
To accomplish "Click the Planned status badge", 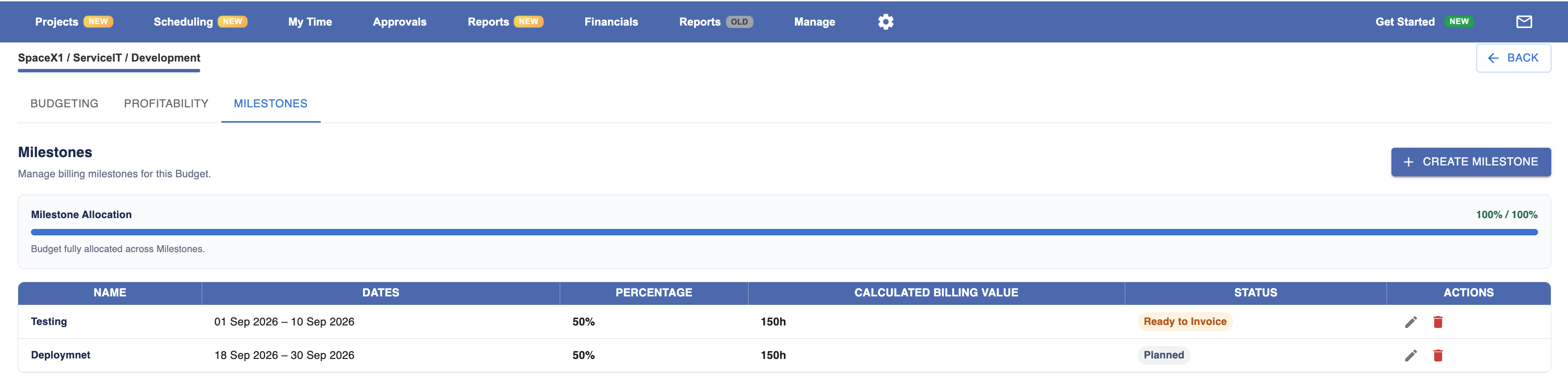I will (1163, 355).
